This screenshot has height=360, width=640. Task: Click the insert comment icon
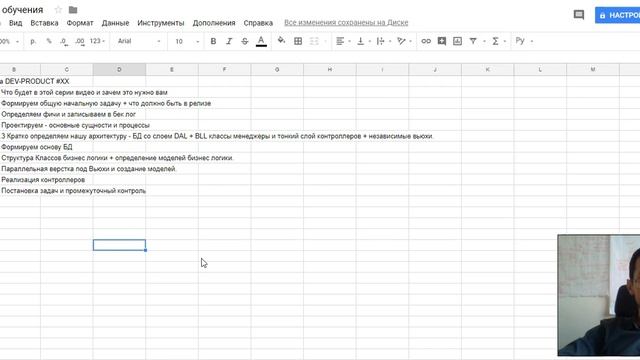point(442,41)
